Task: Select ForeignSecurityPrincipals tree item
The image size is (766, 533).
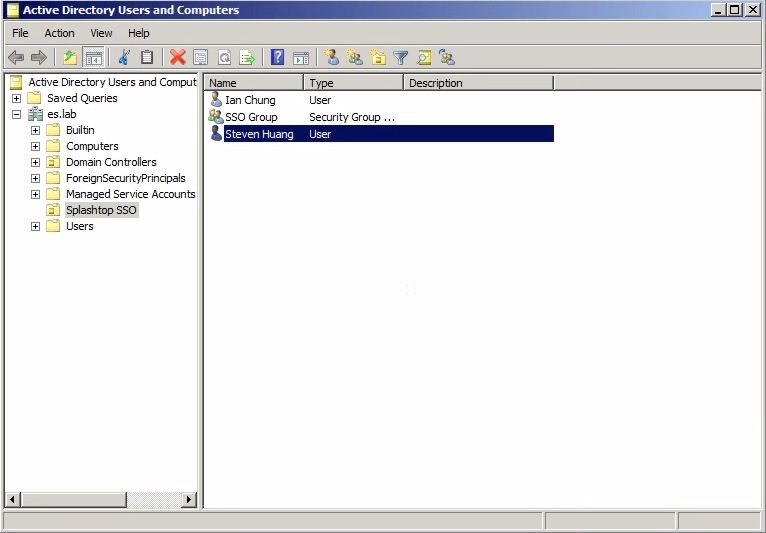Action: click(x=126, y=178)
